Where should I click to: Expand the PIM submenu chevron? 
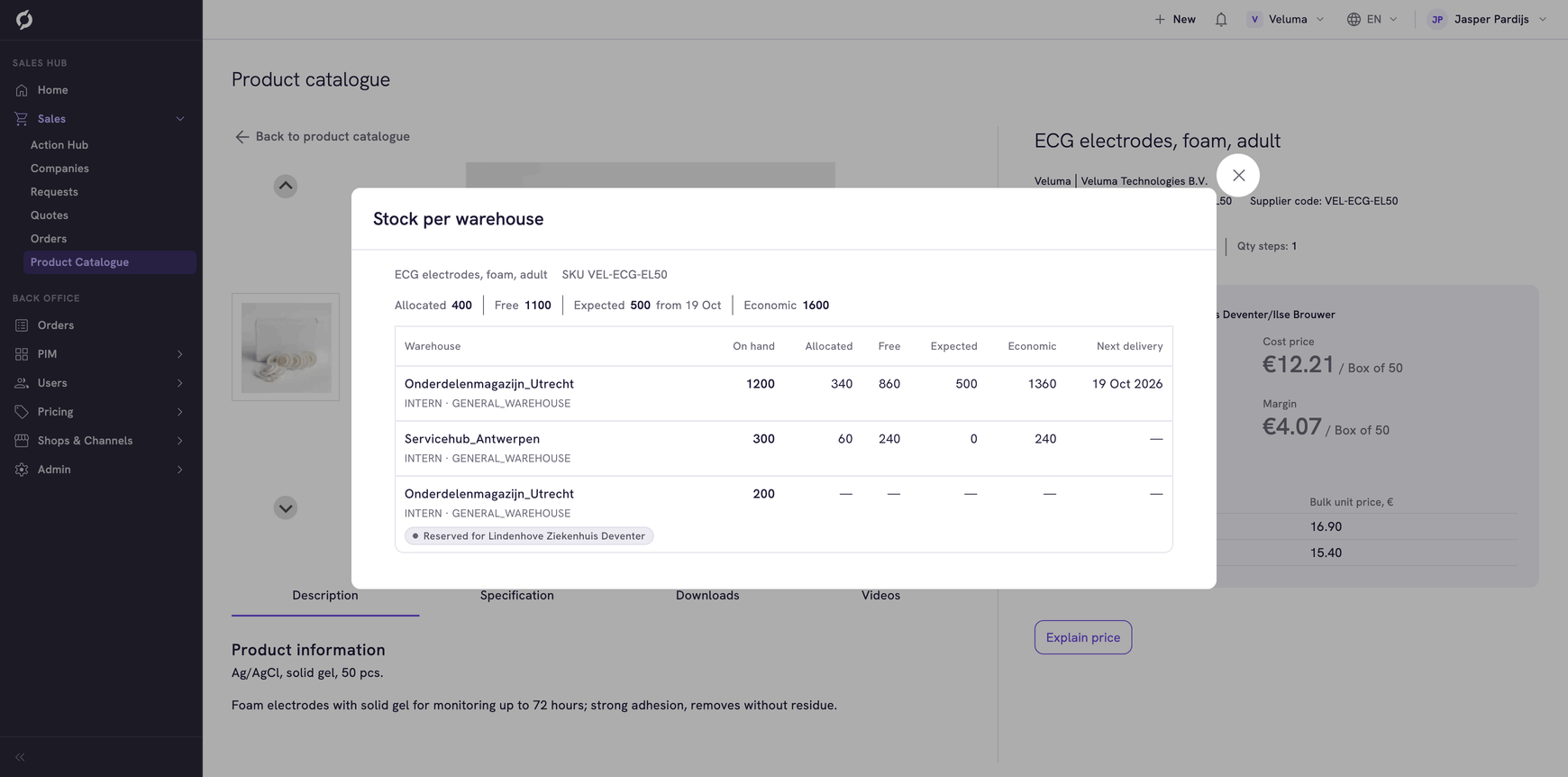pyautogui.click(x=180, y=354)
